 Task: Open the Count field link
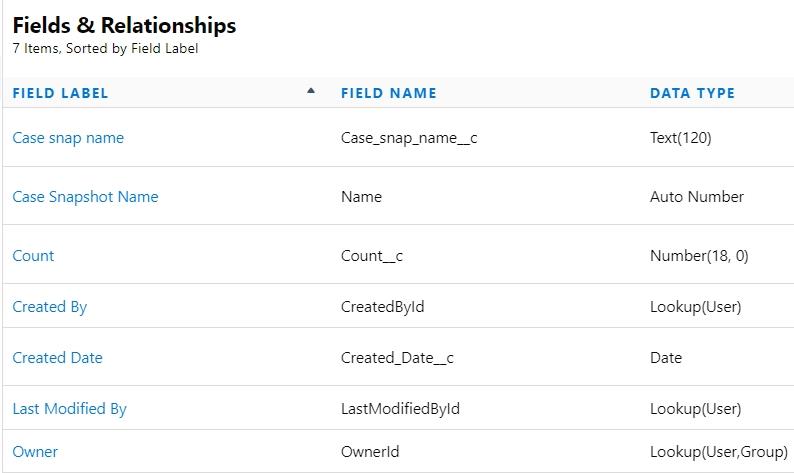(x=33, y=256)
